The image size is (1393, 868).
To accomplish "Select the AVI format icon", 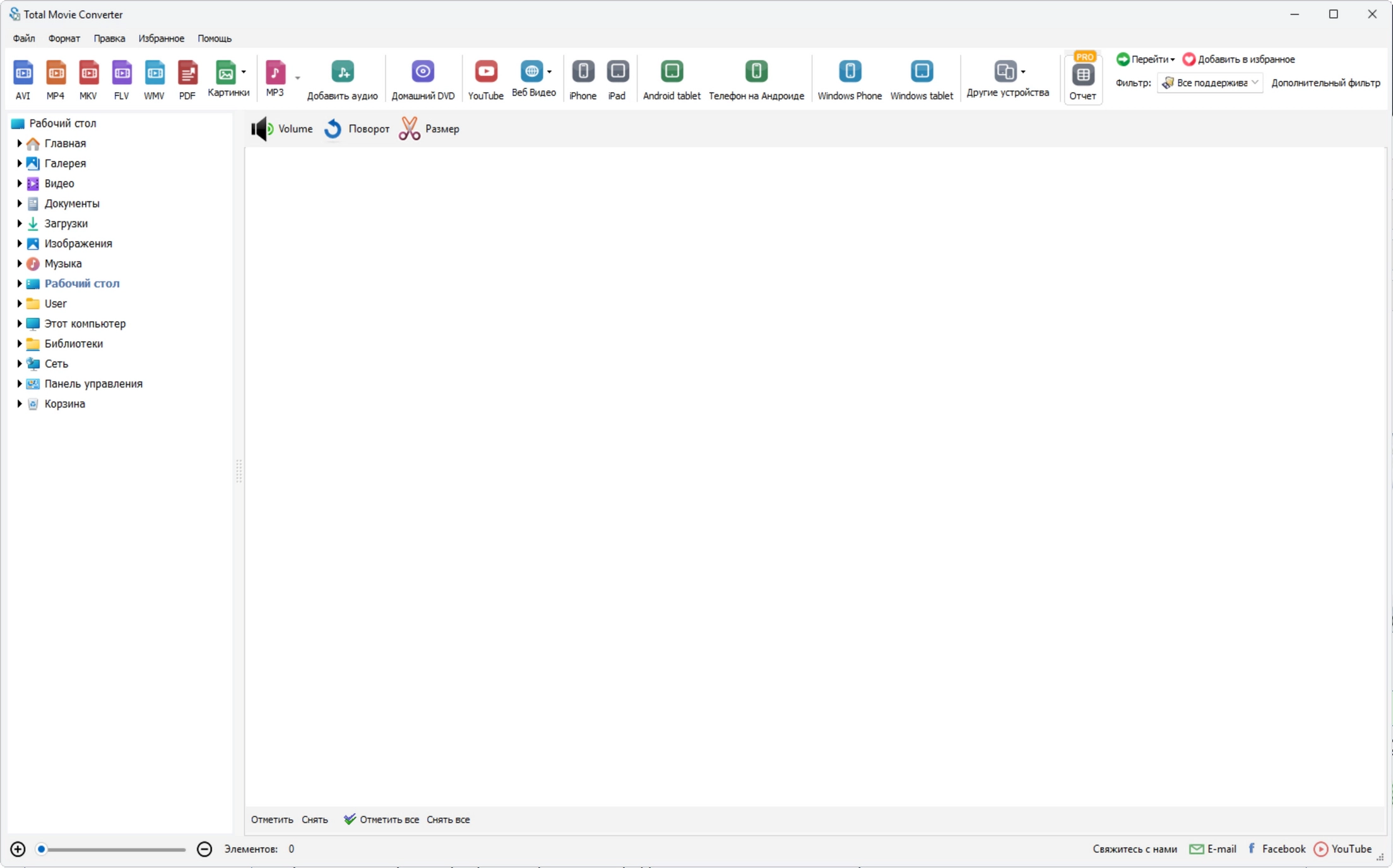I will tap(23, 79).
